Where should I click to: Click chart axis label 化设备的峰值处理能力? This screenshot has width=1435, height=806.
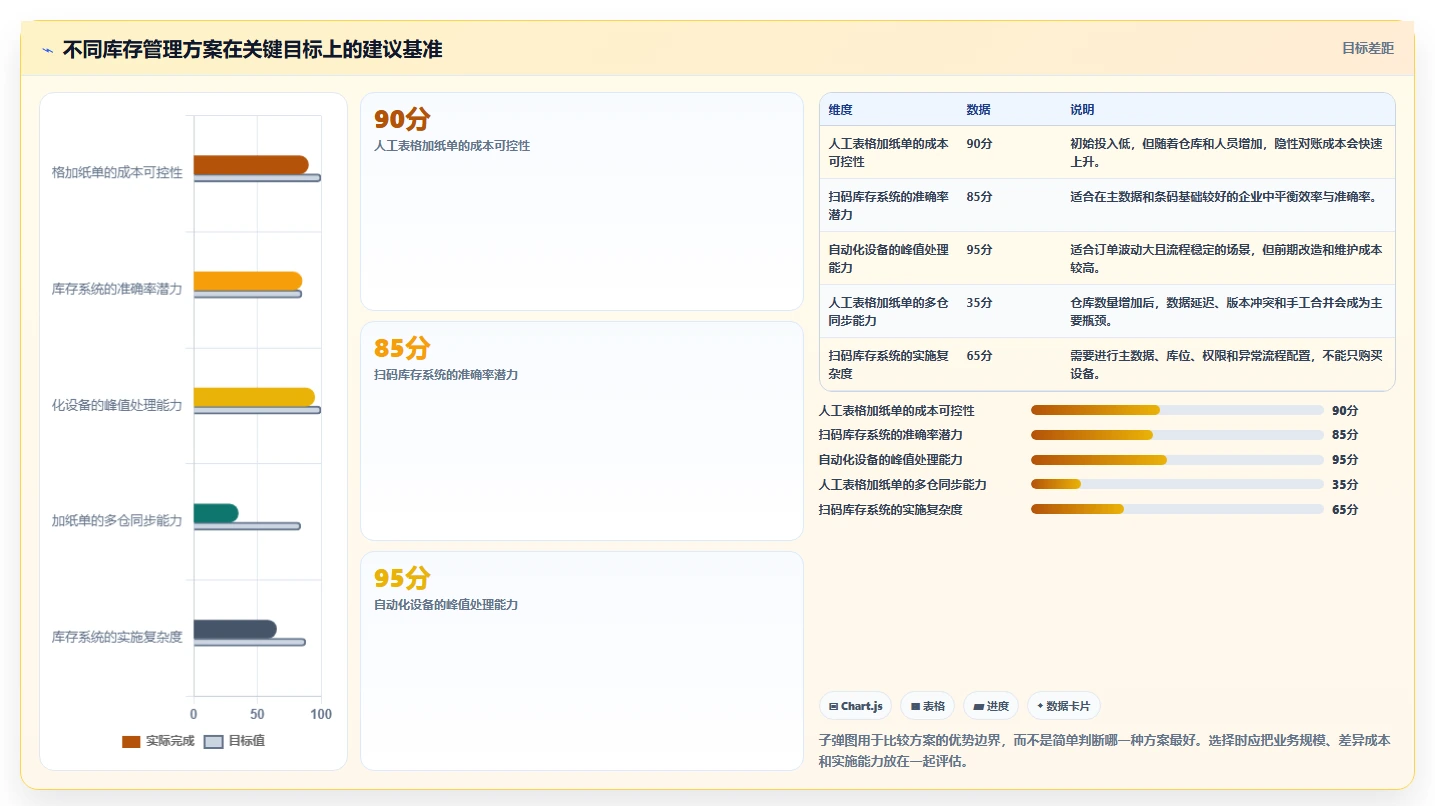[x=117, y=404]
